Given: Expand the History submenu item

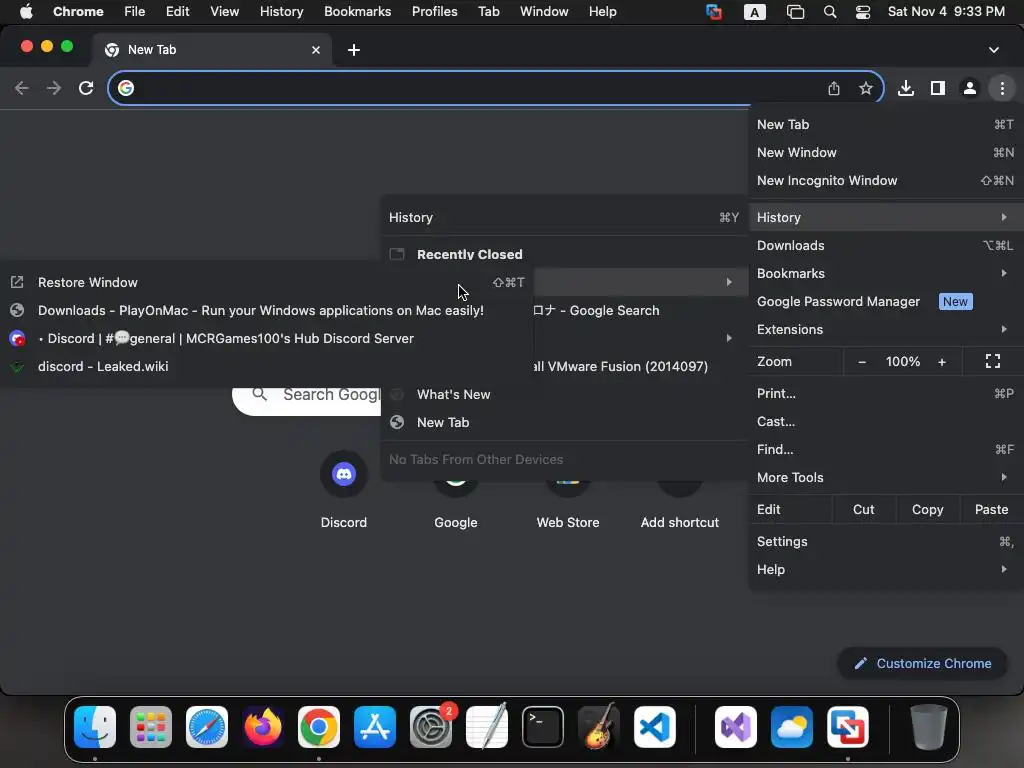Looking at the screenshot, I should click(885, 217).
